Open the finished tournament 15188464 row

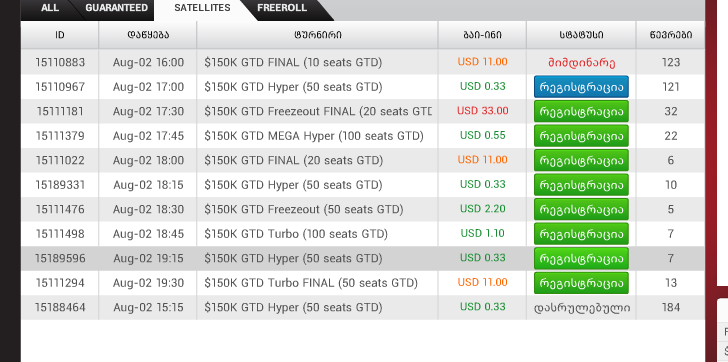[363, 307]
